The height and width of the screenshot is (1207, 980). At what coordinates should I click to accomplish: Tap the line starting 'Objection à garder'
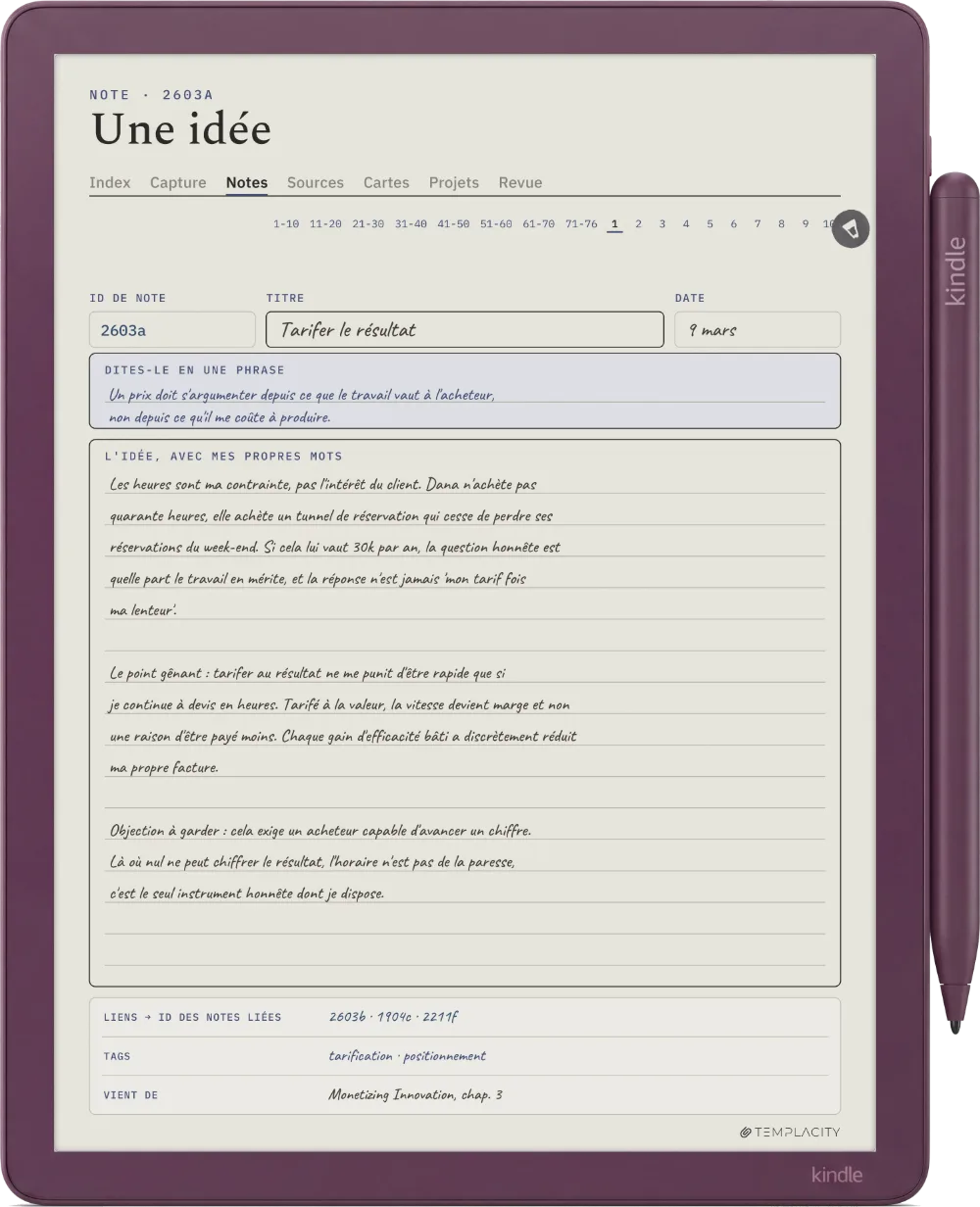[x=320, y=831]
